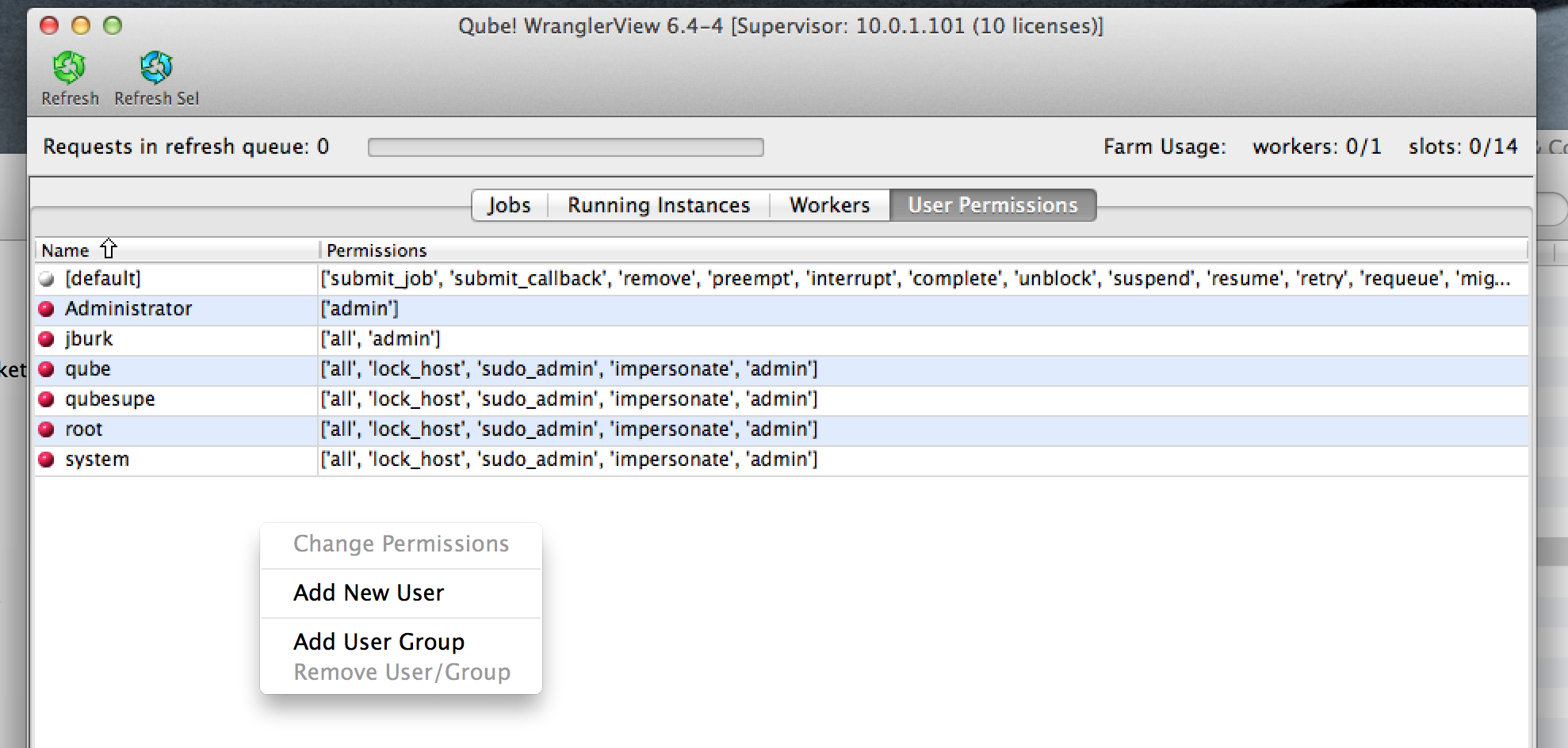Click the red ball beside Administrator

click(x=47, y=309)
